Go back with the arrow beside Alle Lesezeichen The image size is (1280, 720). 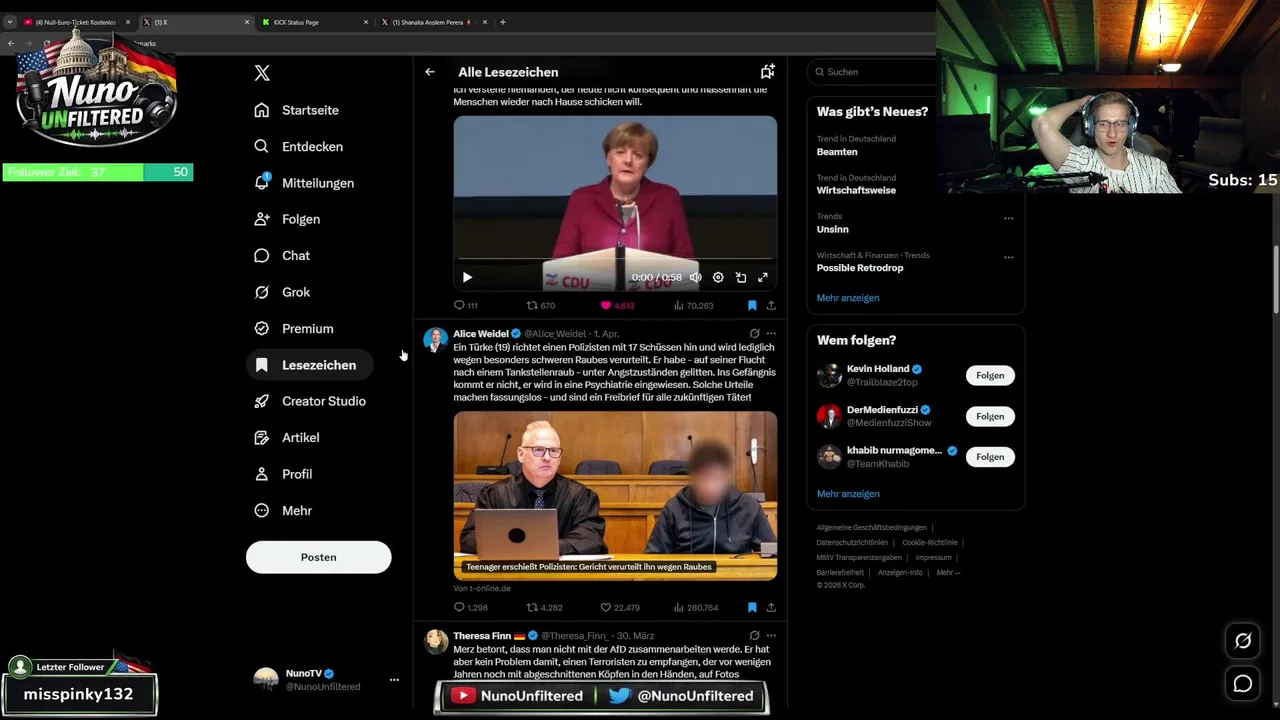pyautogui.click(x=430, y=72)
